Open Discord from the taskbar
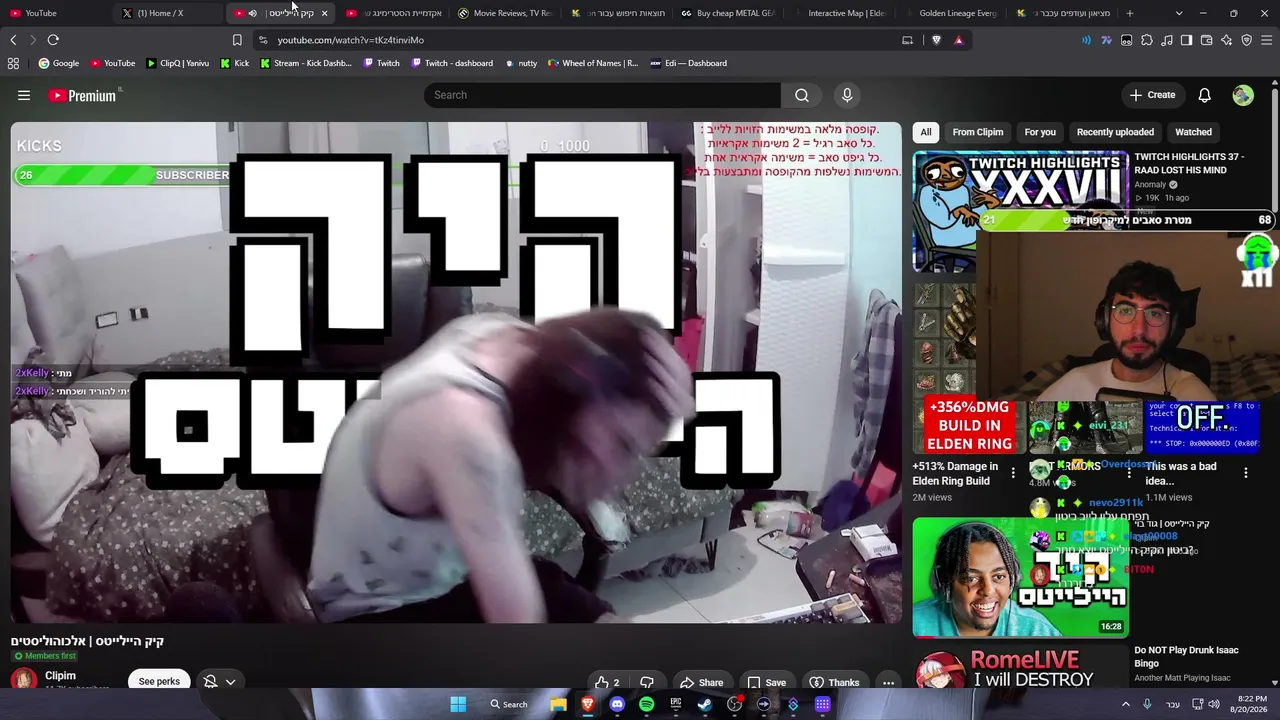Screen dimensions: 1280x720 pos(617,704)
